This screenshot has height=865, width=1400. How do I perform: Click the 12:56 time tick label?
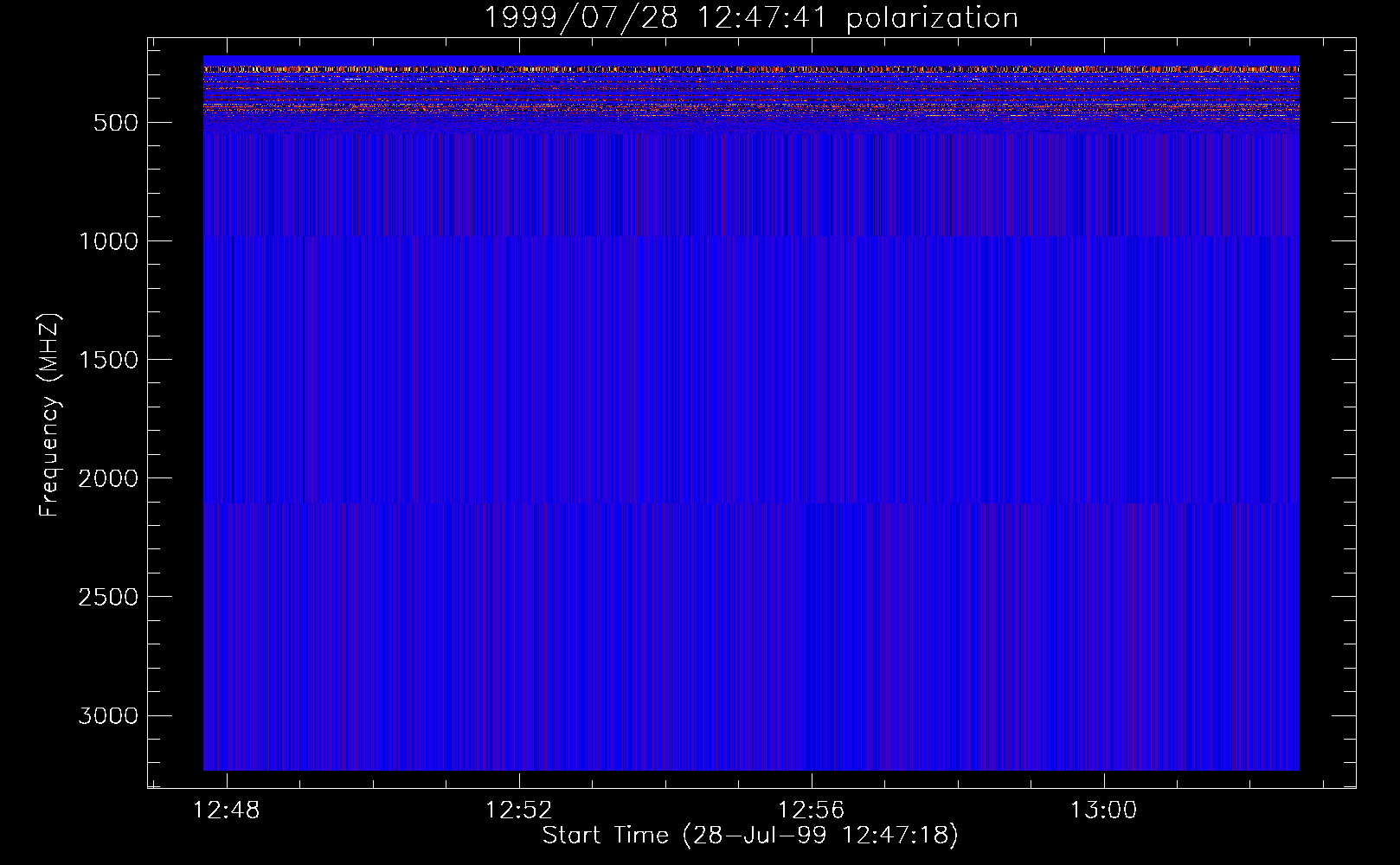pos(812,811)
